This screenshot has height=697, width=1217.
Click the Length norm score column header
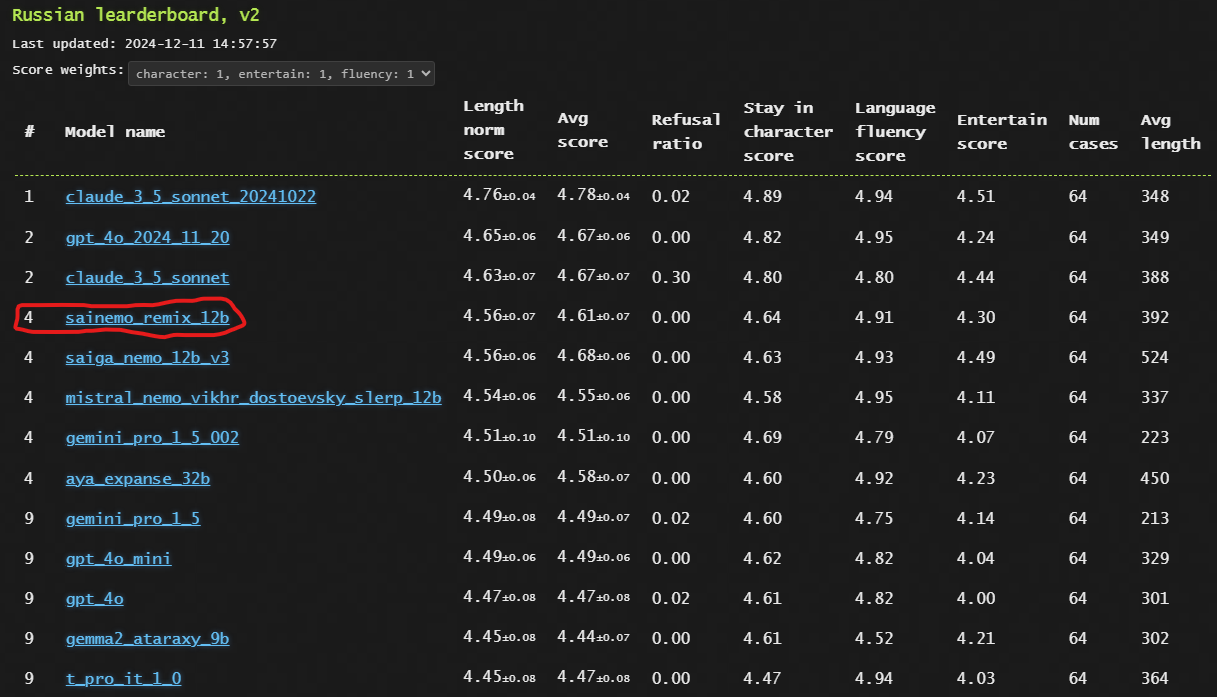[x=493, y=130]
